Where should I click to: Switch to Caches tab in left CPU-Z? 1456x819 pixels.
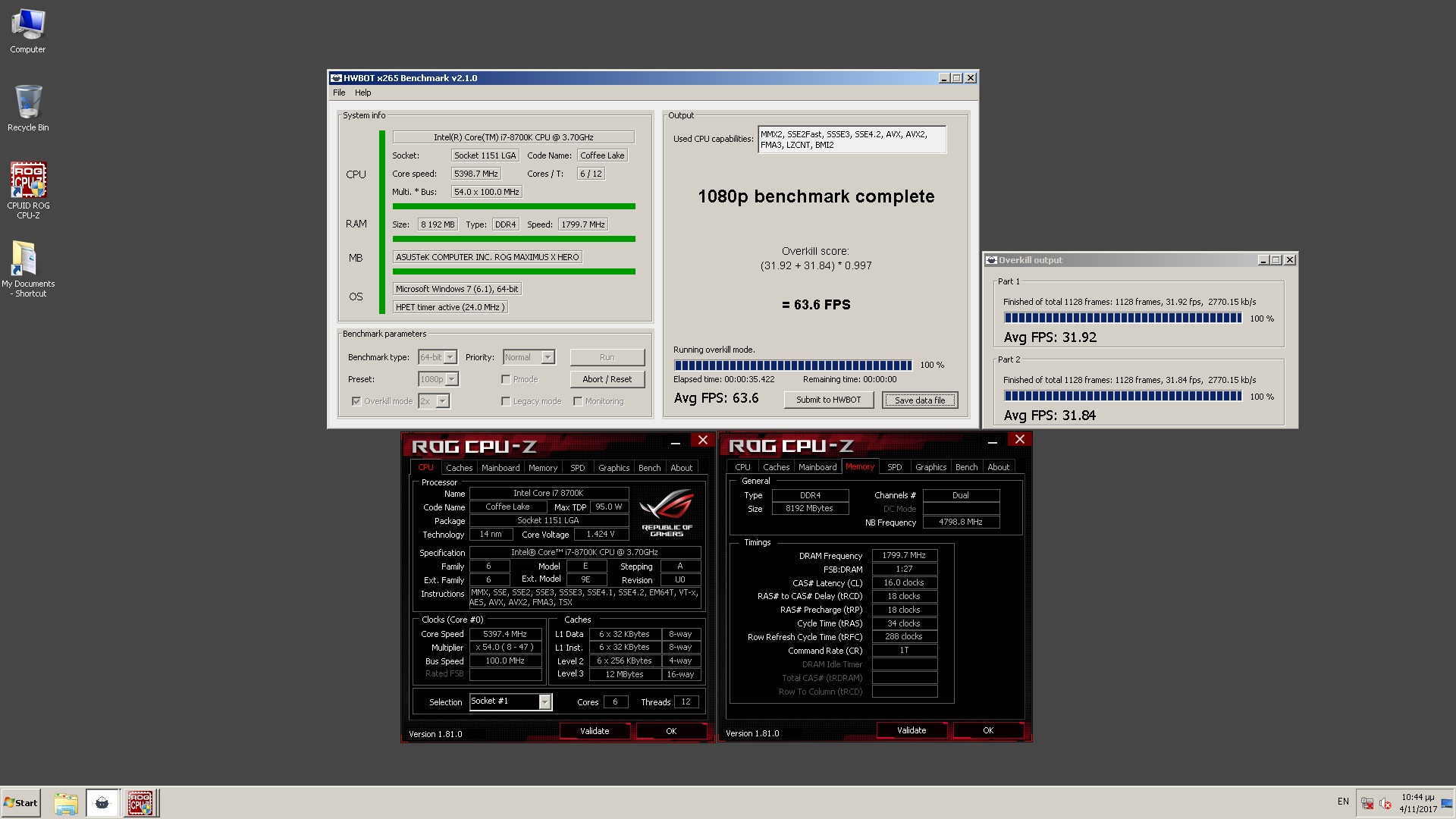point(459,468)
